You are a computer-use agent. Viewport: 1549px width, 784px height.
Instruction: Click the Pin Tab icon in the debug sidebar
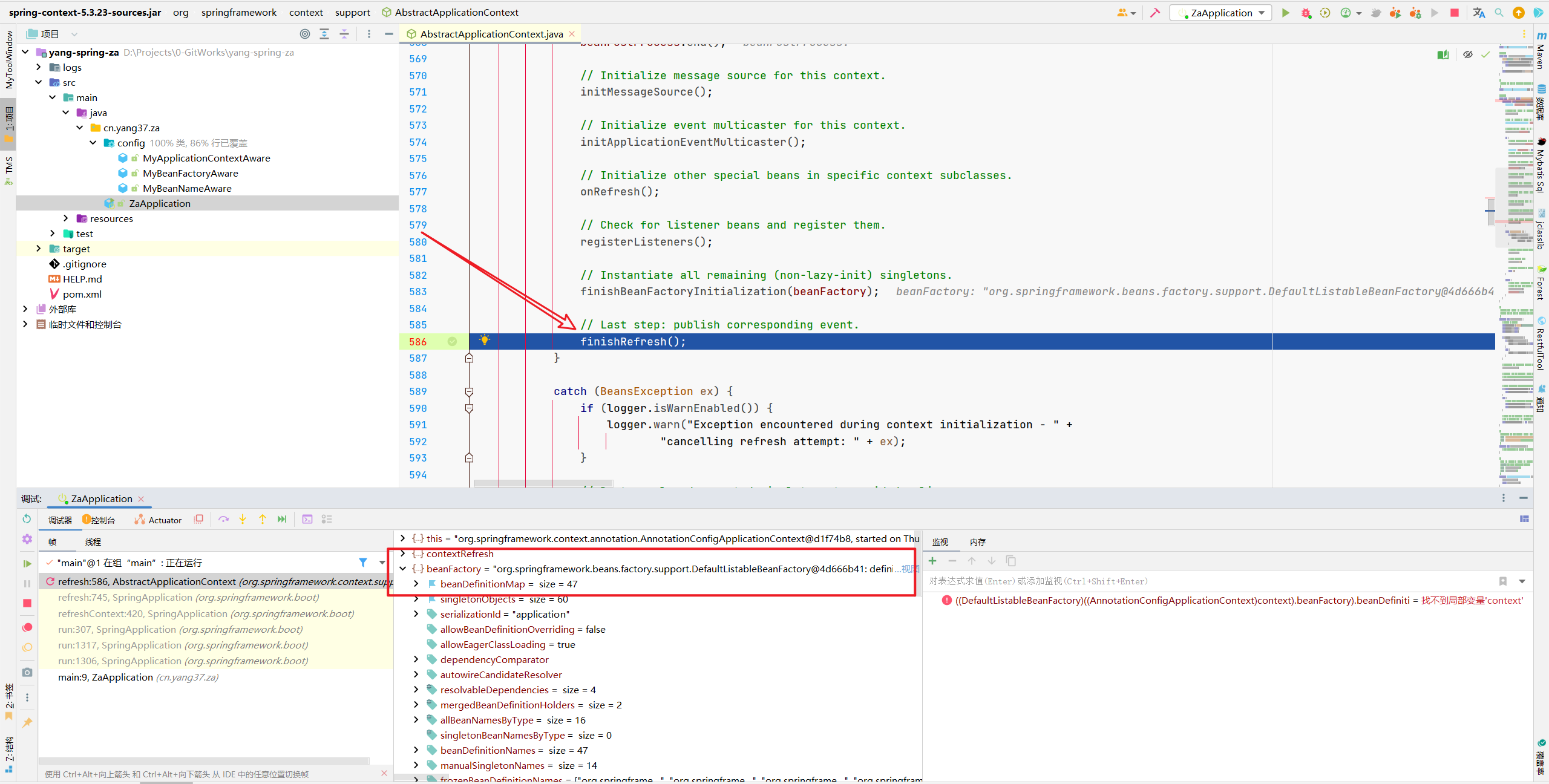27,722
